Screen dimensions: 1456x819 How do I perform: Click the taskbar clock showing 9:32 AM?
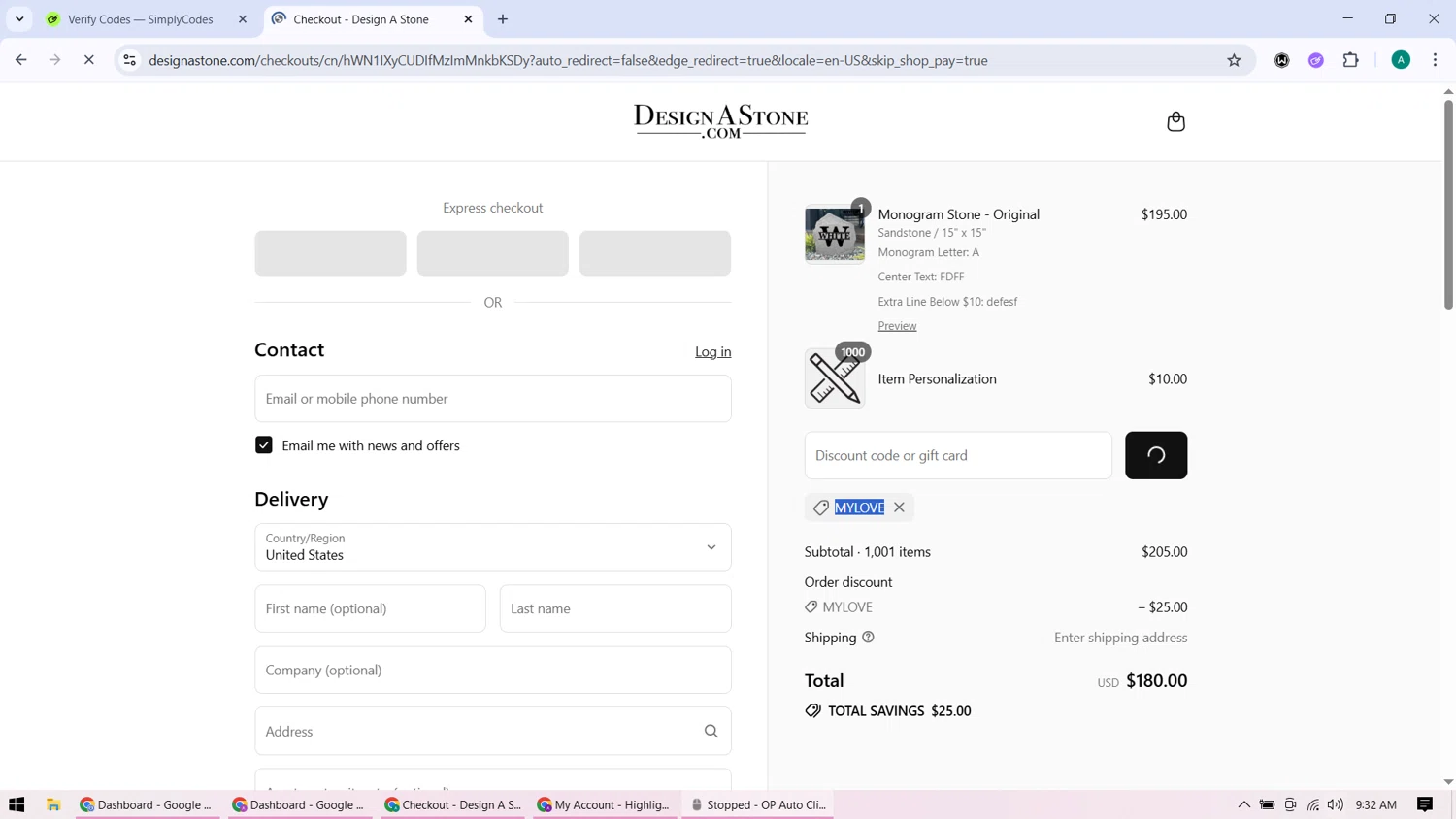click(x=1375, y=804)
